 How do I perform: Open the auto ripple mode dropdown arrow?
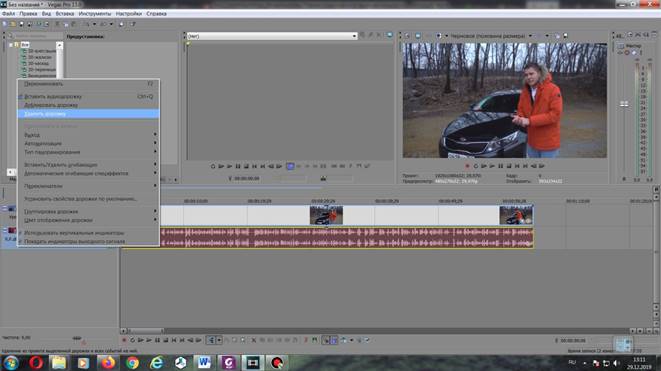351,340
